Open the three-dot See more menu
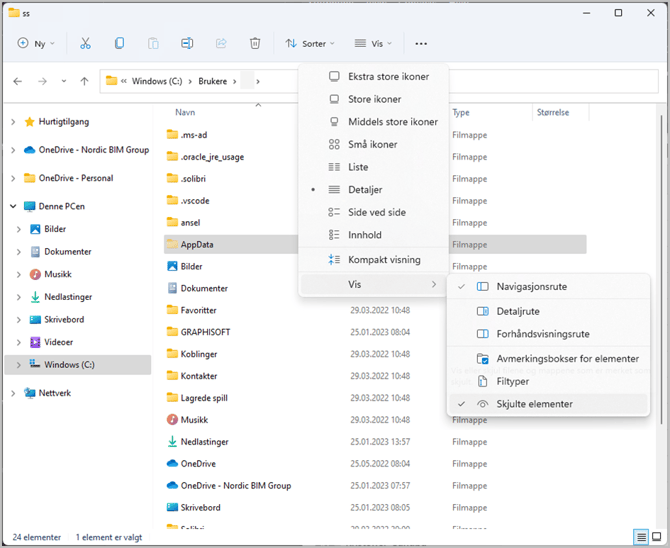670x548 pixels. [x=421, y=44]
